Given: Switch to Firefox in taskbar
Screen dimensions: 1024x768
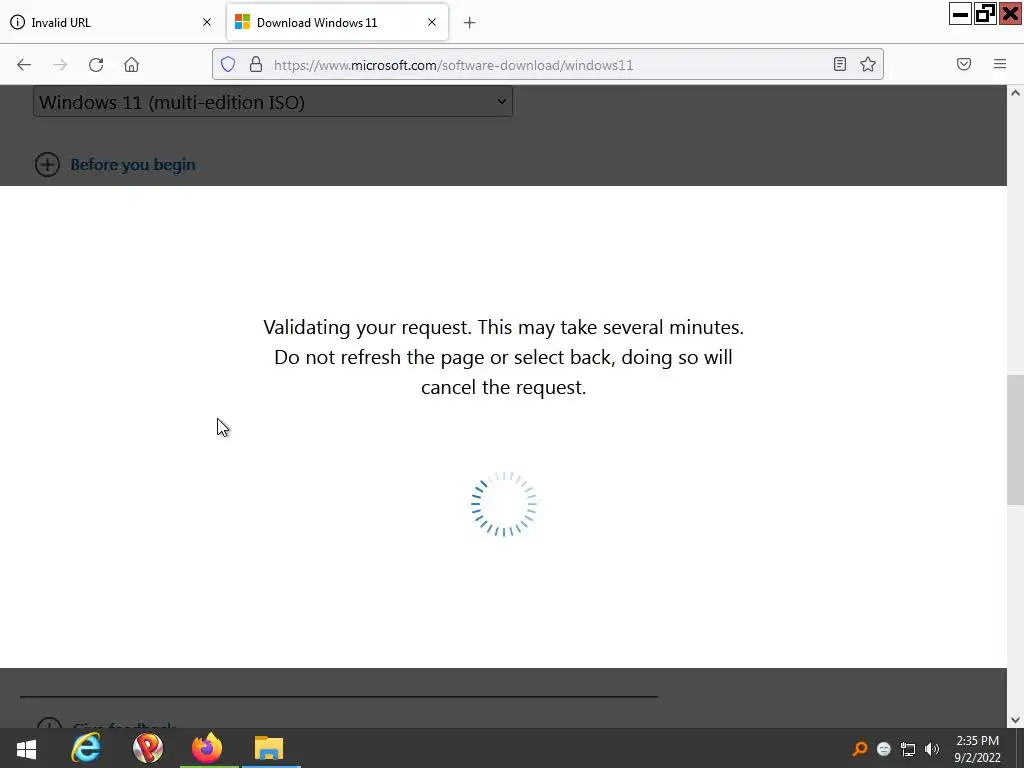Looking at the screenshot, I should [x=207, y=748].
